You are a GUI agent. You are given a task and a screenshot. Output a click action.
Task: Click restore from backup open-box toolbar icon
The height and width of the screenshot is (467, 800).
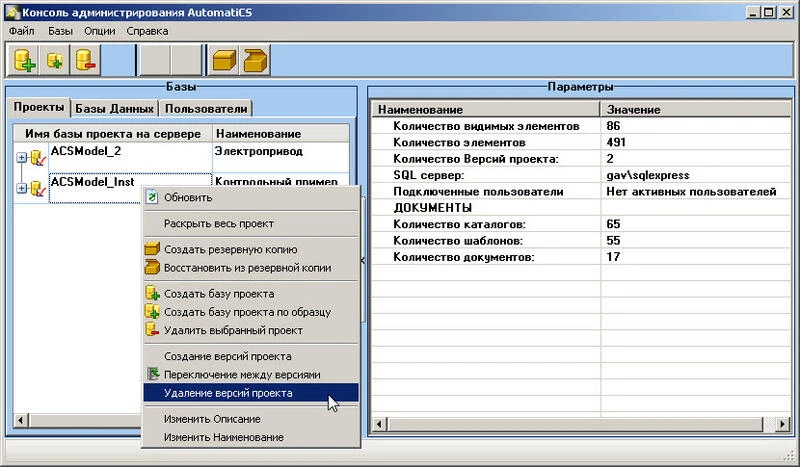[x=255, y=60]
